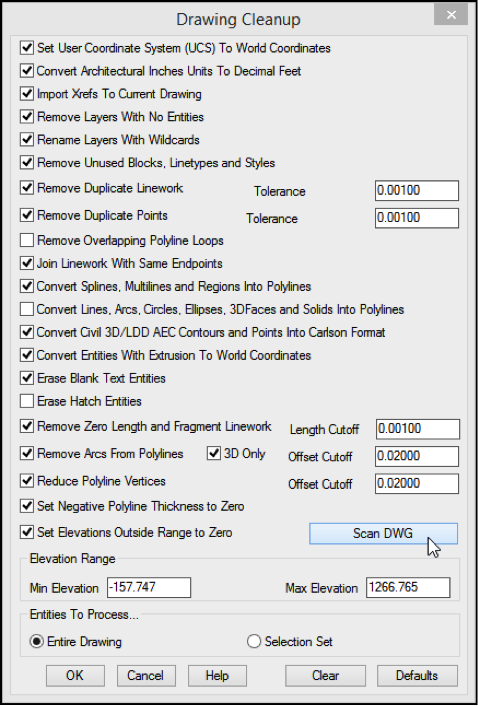Click the Scan DWG button

[383, 534]
